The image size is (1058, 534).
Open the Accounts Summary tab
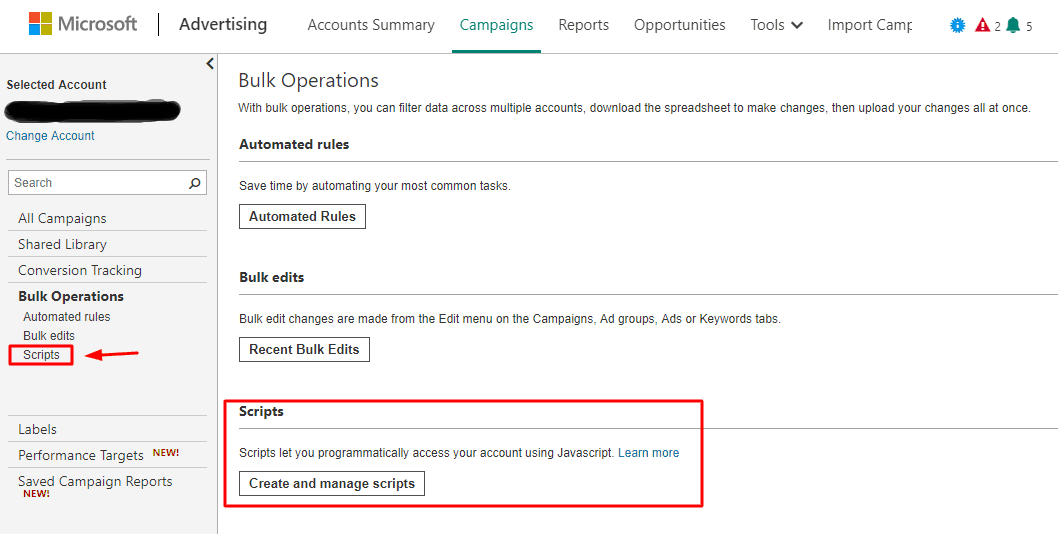point(371,25)
